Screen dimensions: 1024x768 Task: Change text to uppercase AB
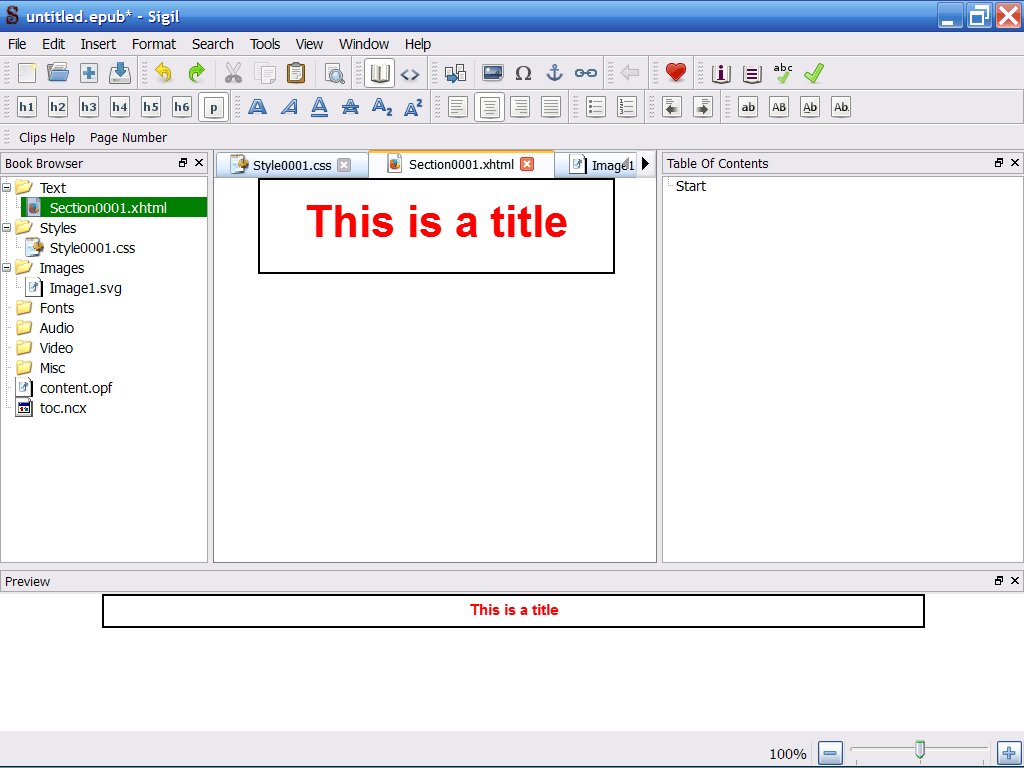point(779,107)
